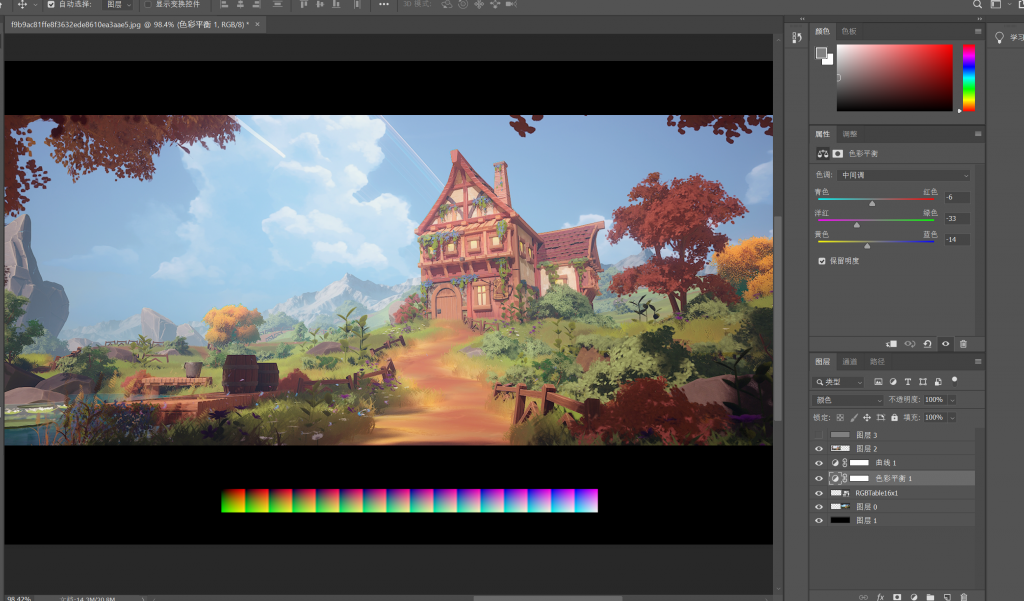Click the align bottom edges icon

(336, 4)
